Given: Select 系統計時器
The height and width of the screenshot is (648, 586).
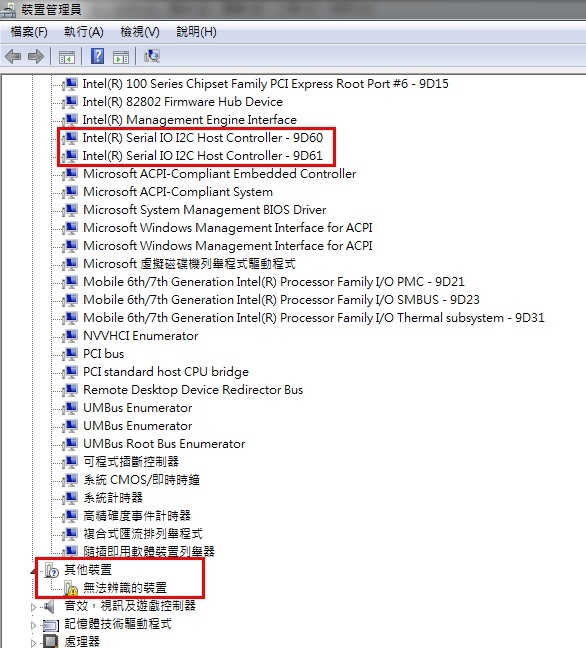Looking at the screenshot, I should click(x=113, y=498).
